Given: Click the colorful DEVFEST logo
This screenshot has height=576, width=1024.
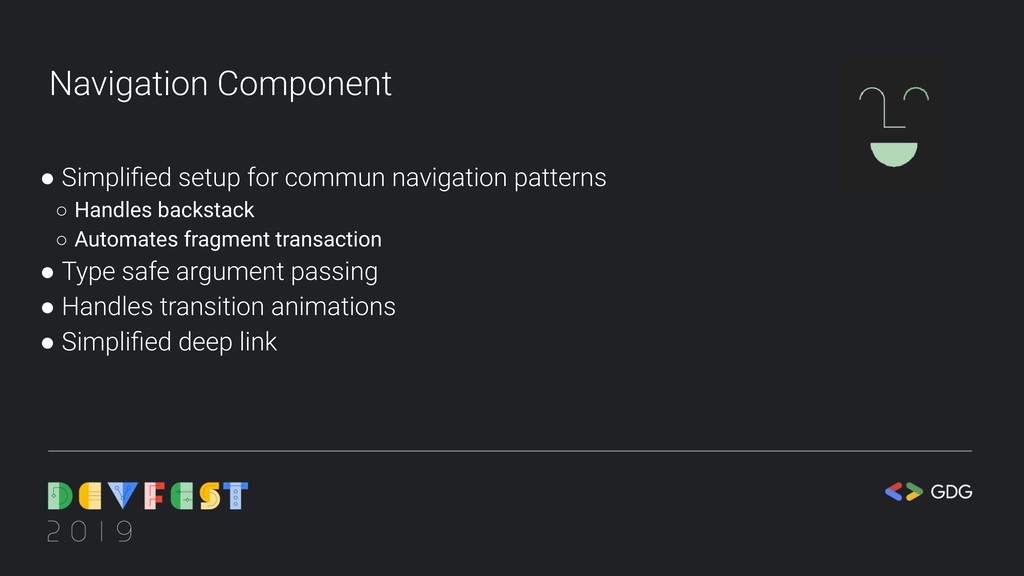Looking at the screenshot, I should pyautogui.click(x=148, y=496).
